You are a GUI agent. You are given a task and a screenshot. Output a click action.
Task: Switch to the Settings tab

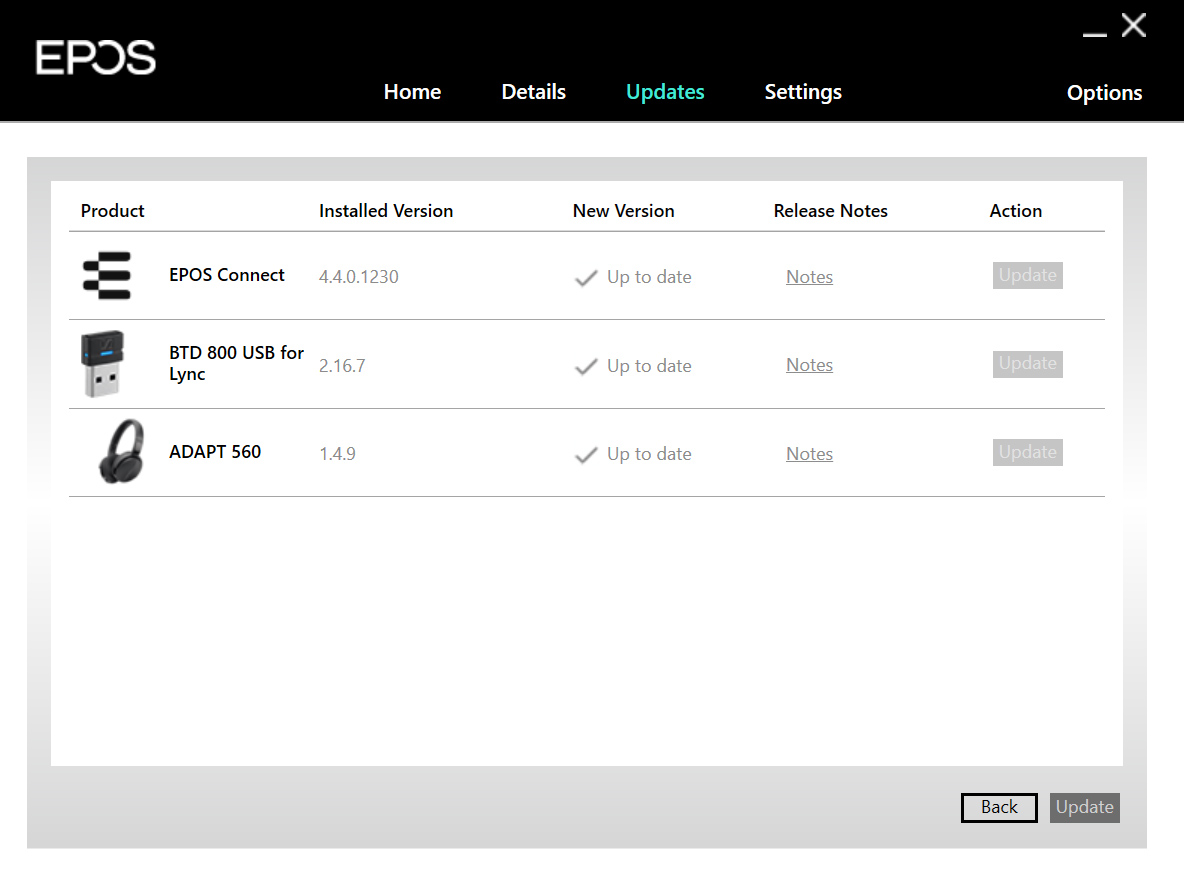pos(803,92)
